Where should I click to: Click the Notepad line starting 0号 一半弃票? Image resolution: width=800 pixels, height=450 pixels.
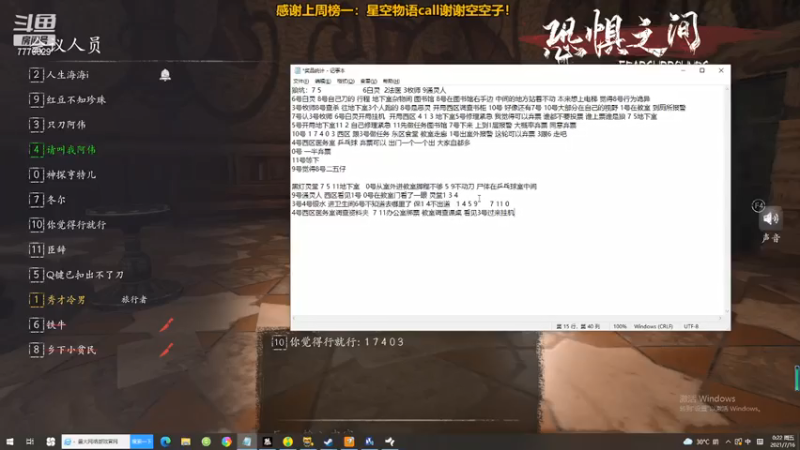pos(311,152)
